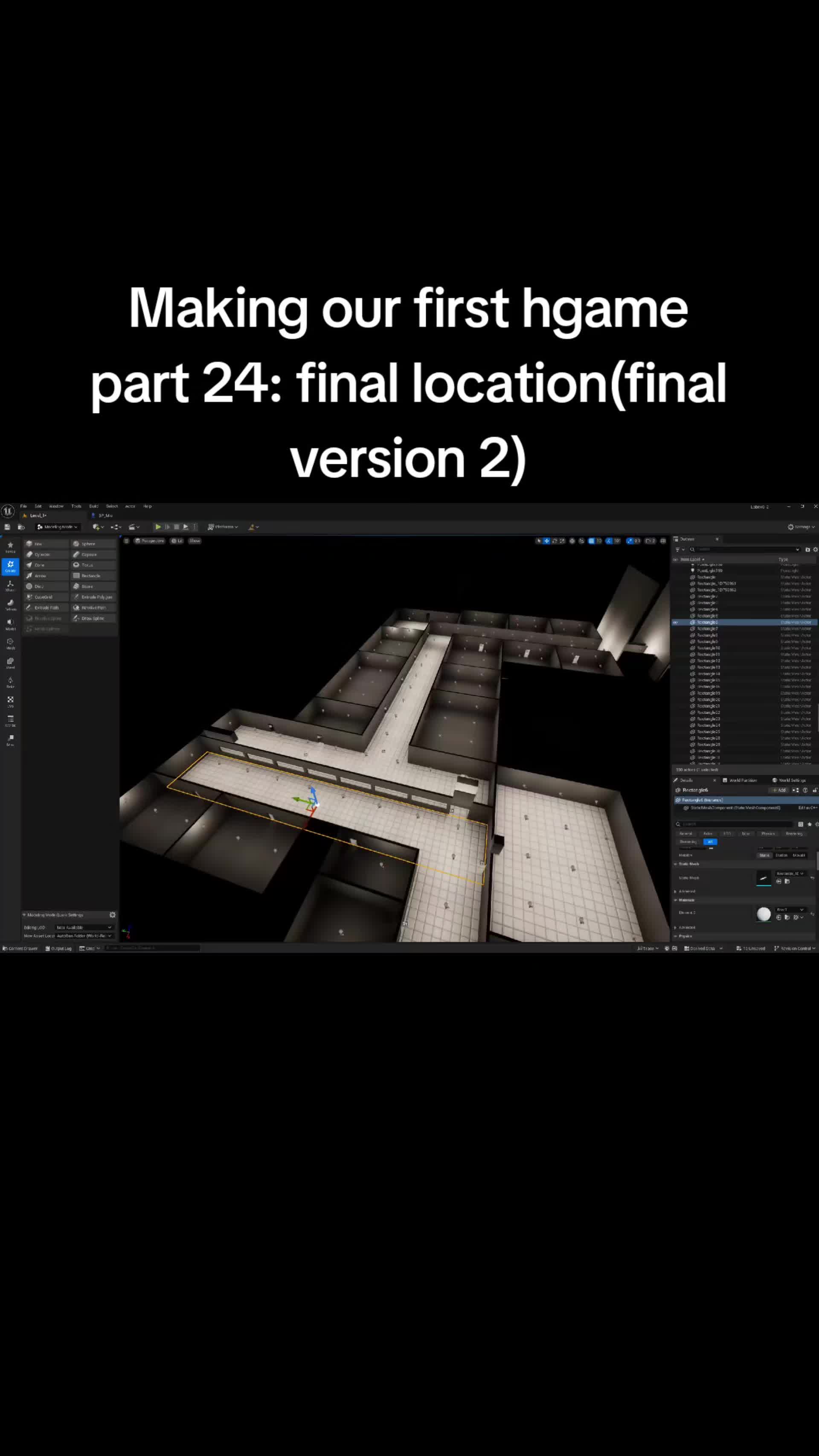819x1456 pixels.
Task: Select the Torus primitive tool
Action: point(93,565)
